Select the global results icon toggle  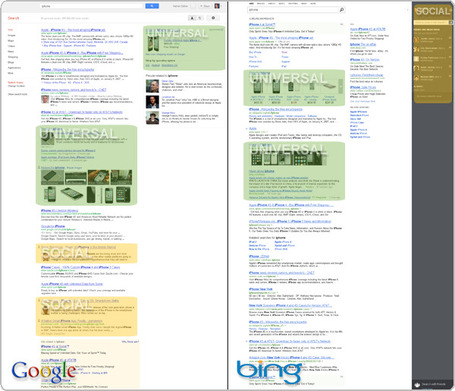point(200,18)
